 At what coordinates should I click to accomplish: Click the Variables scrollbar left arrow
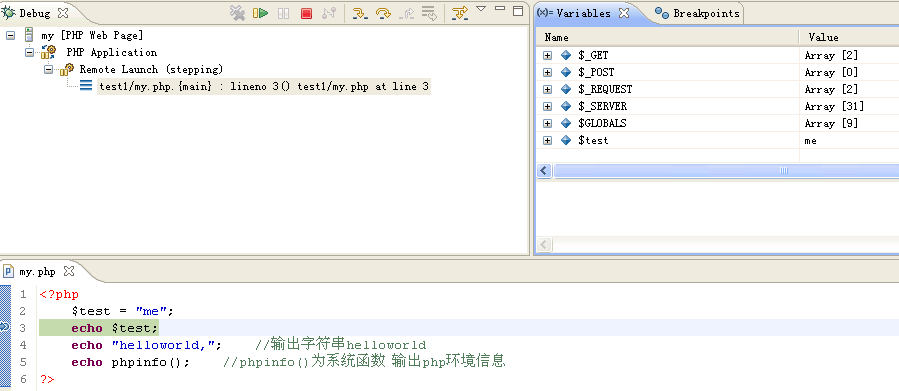(x=545, y=171)
